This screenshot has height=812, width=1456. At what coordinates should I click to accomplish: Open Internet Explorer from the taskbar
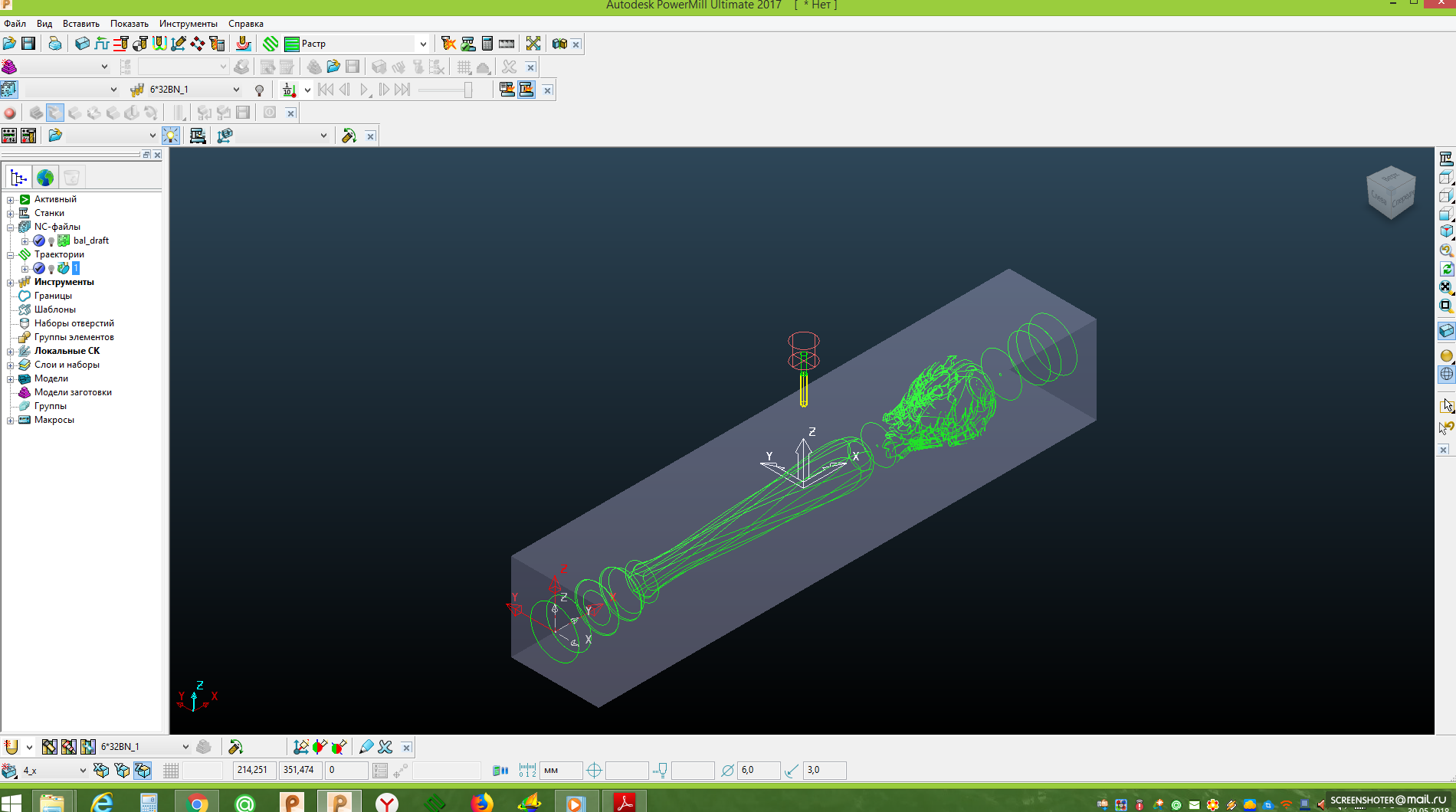tap(102, 802)
